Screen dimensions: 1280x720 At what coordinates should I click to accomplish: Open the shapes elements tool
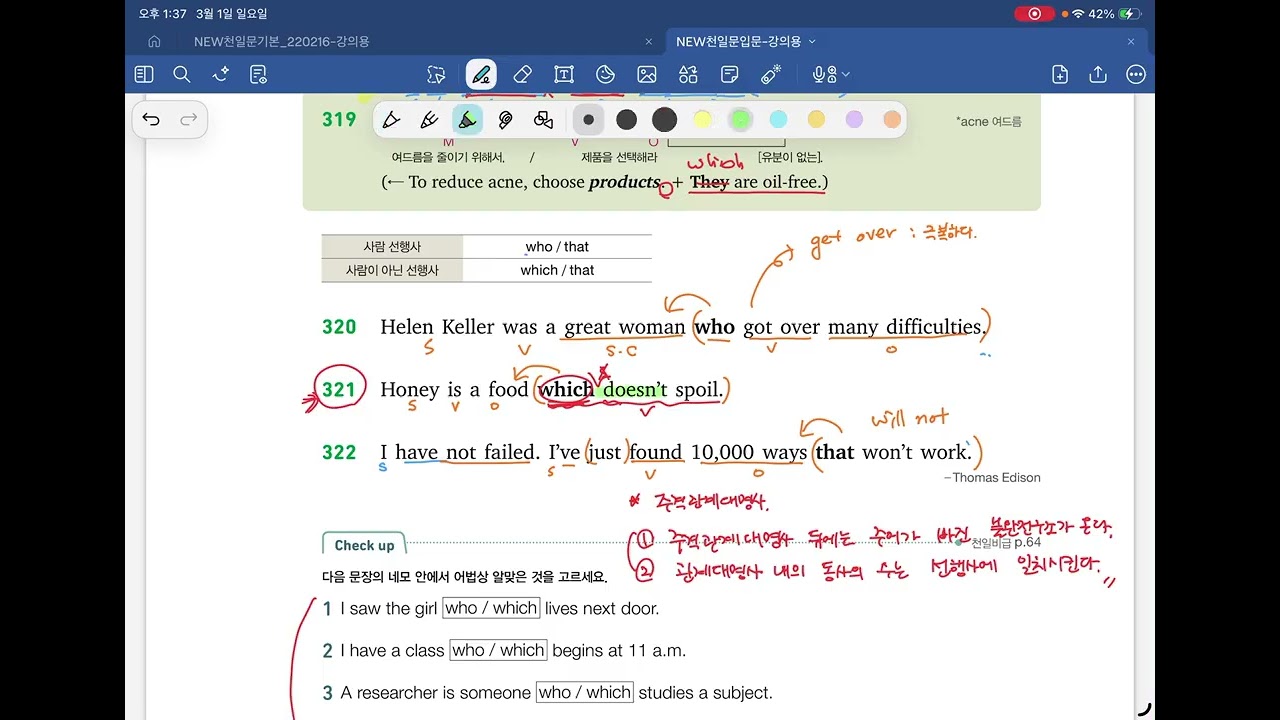click(x=688, y=74)
